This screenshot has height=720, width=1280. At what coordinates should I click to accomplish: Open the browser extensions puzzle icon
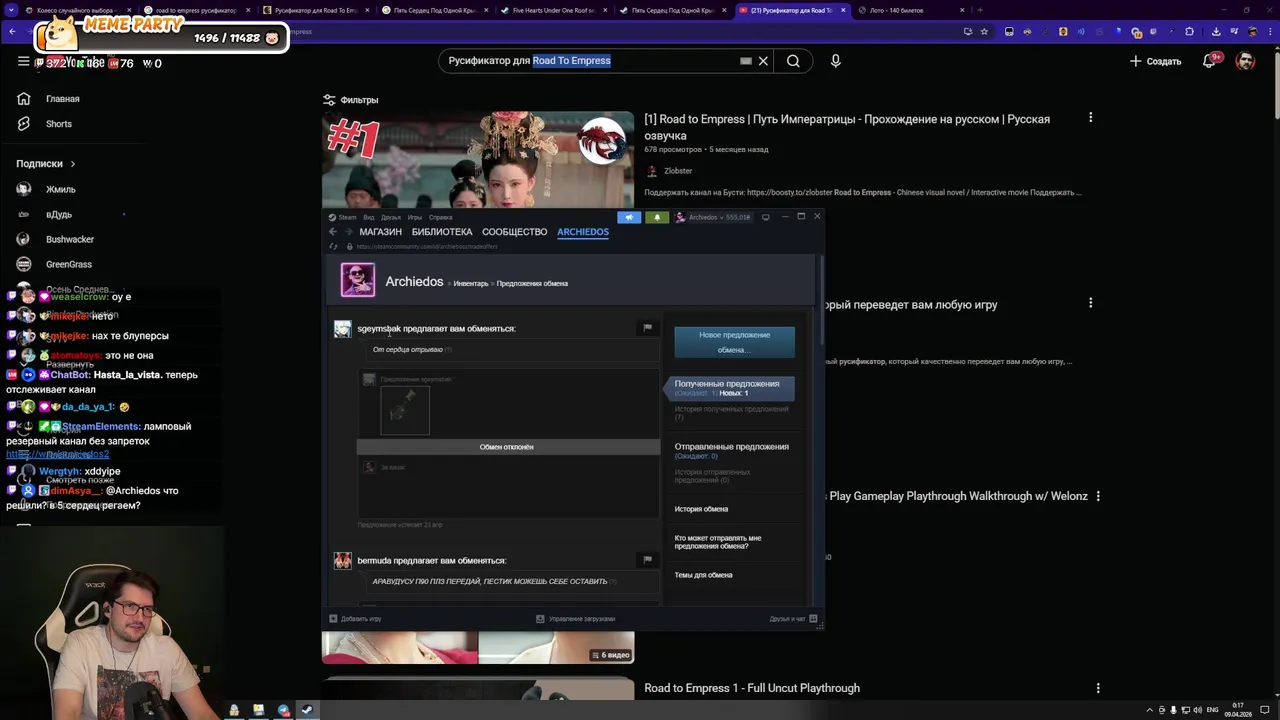[1189, 32]
